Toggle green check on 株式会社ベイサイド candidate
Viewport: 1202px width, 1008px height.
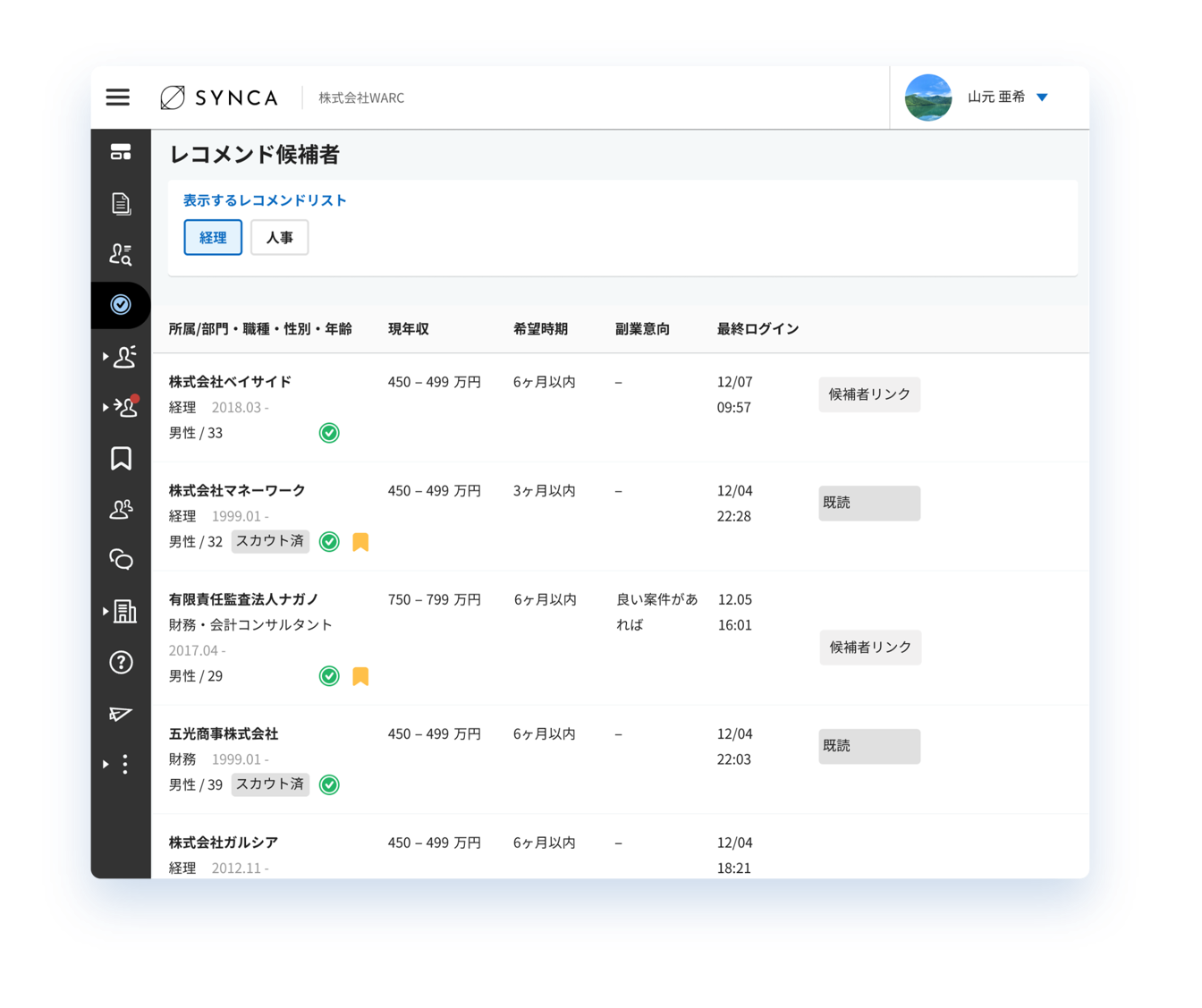(x=329, y=433)
